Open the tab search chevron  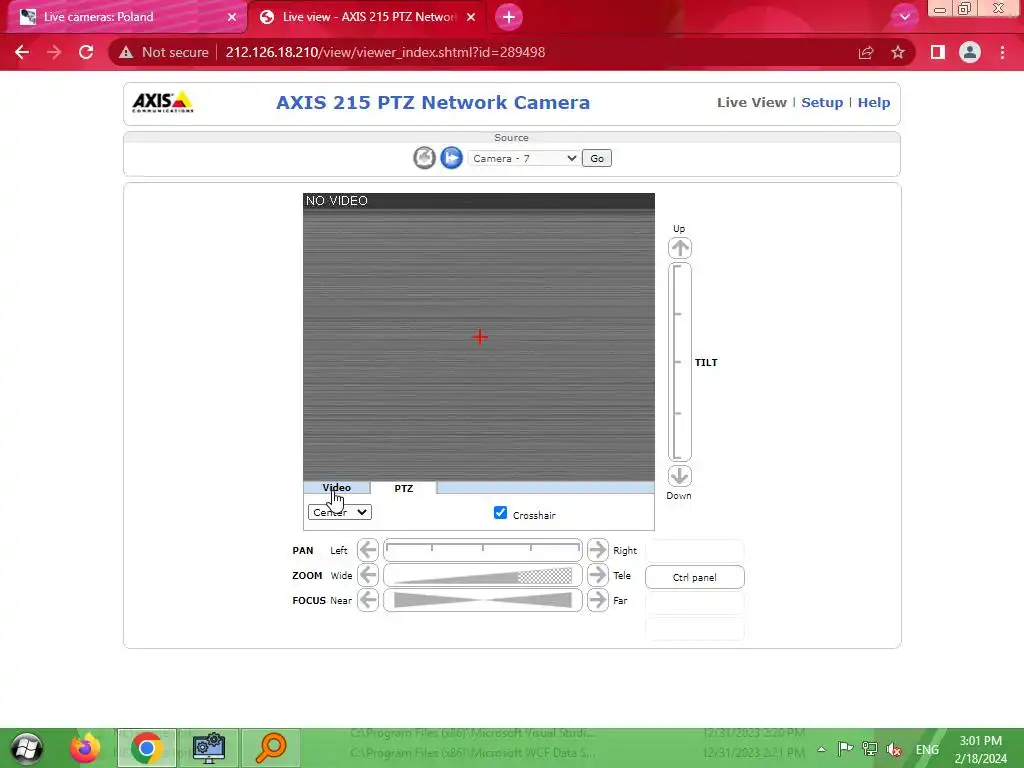point(904,17)
